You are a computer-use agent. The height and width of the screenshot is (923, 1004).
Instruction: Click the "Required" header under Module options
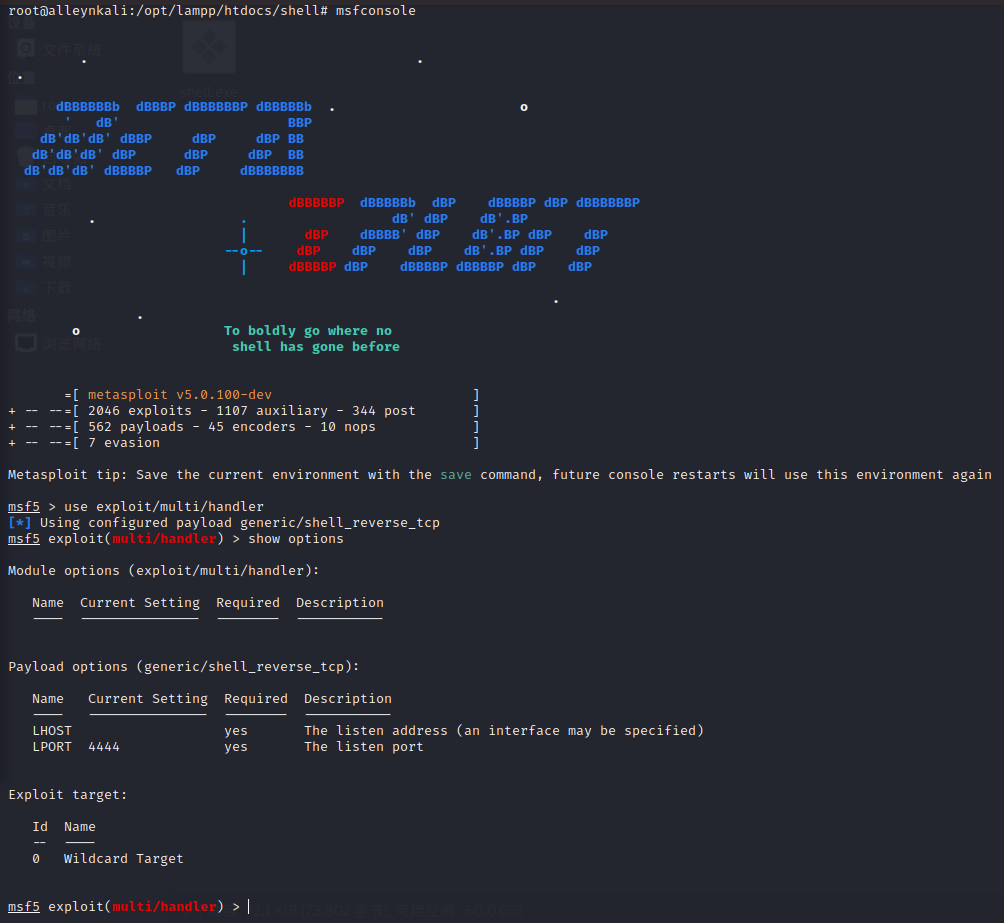[x=248, y=603]
